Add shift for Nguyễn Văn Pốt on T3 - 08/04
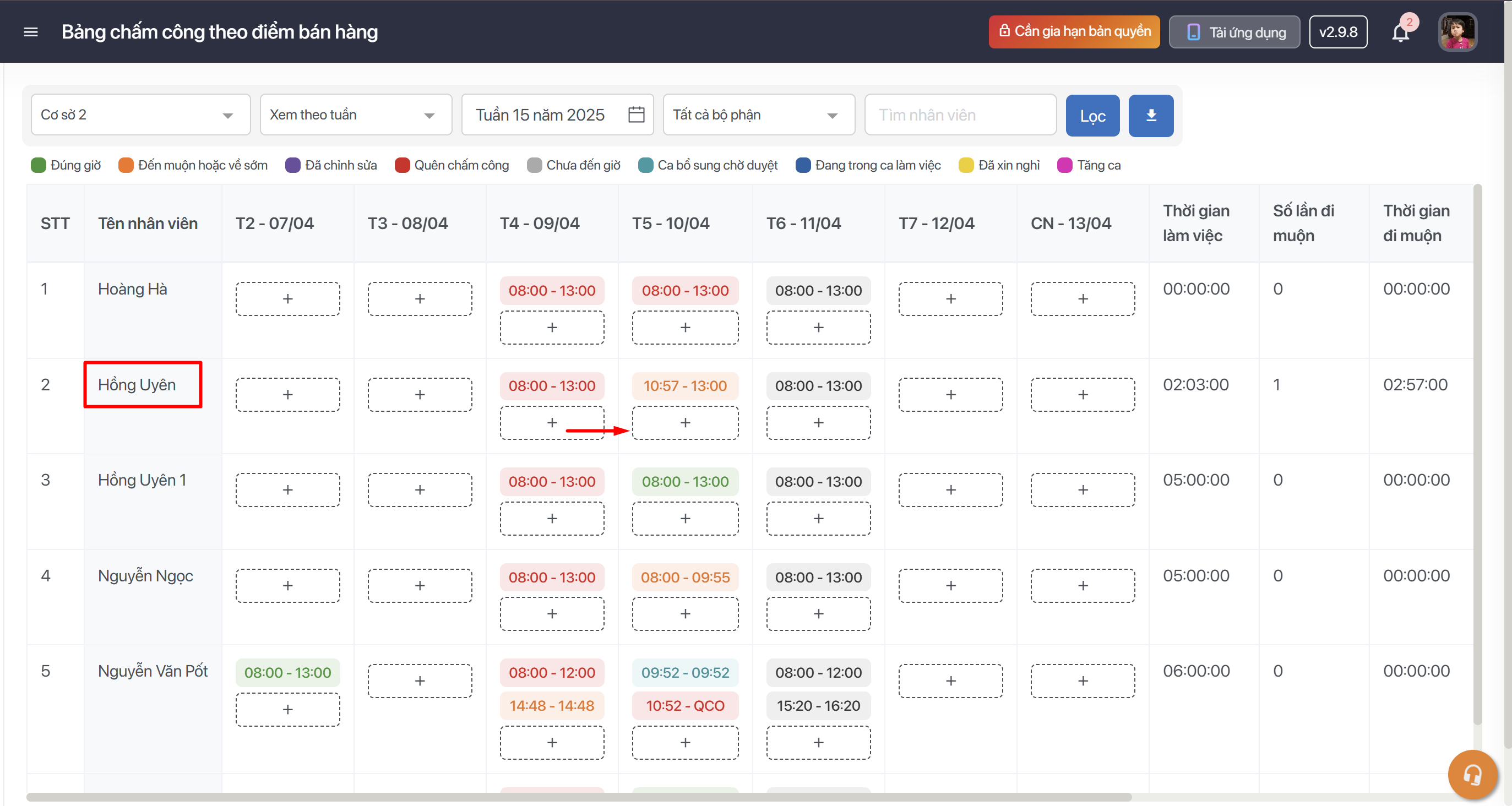The image size is (1512, 806). pos(420,681)
